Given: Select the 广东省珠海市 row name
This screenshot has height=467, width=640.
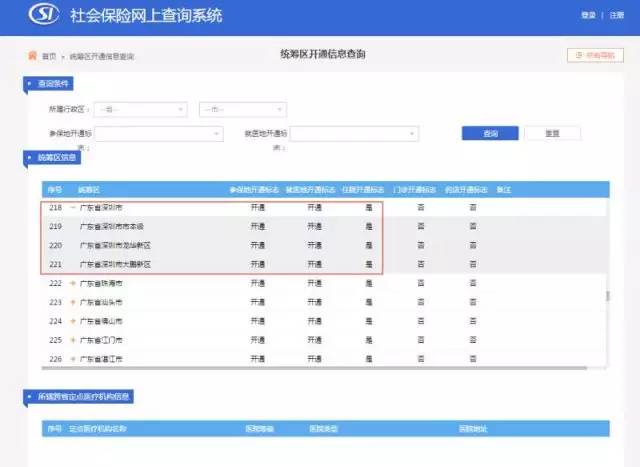Looking at the screenshot, I should [101, 283].
